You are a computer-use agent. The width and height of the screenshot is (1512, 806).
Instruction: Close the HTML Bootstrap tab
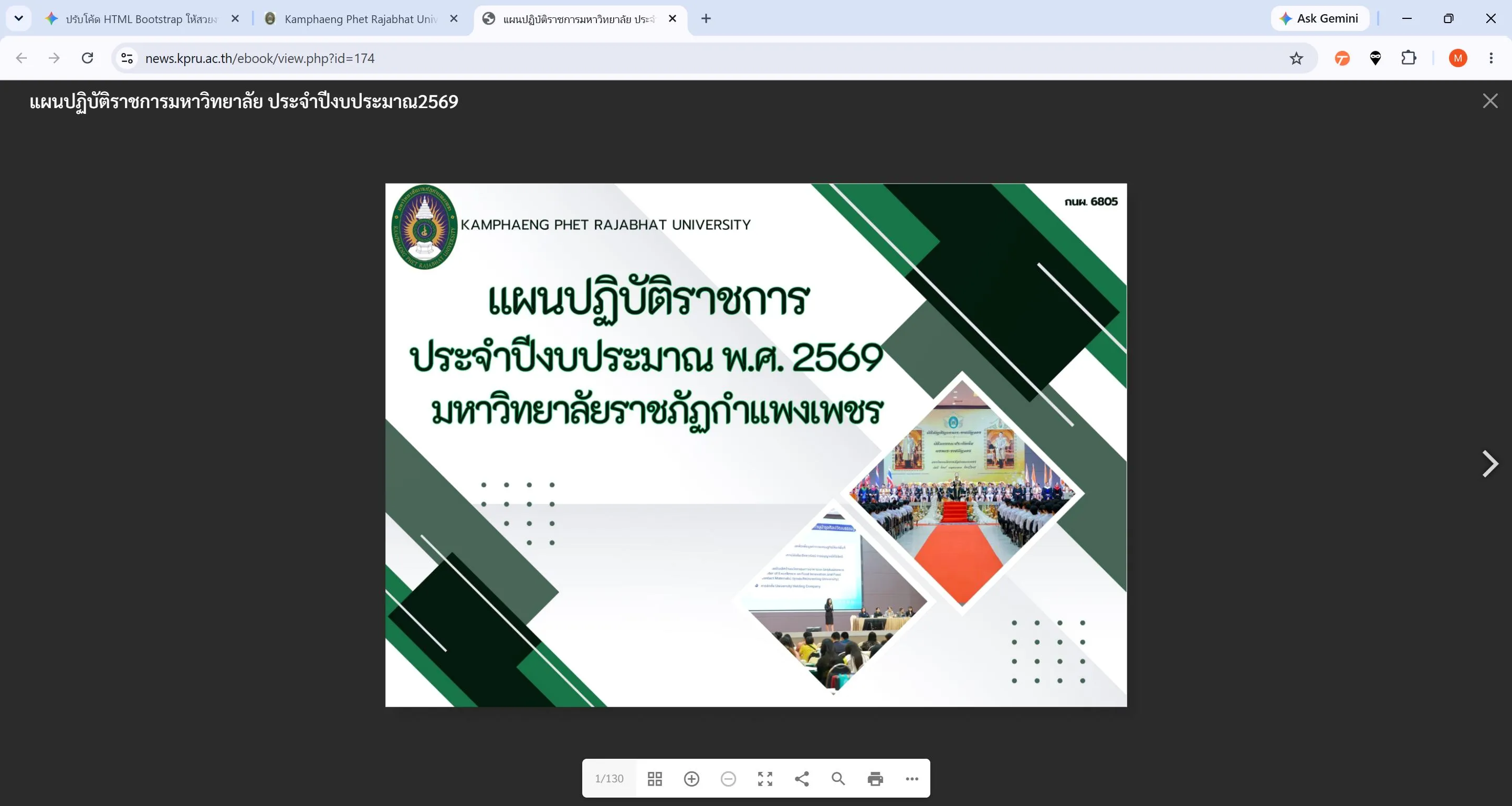(x=235, y=19)
